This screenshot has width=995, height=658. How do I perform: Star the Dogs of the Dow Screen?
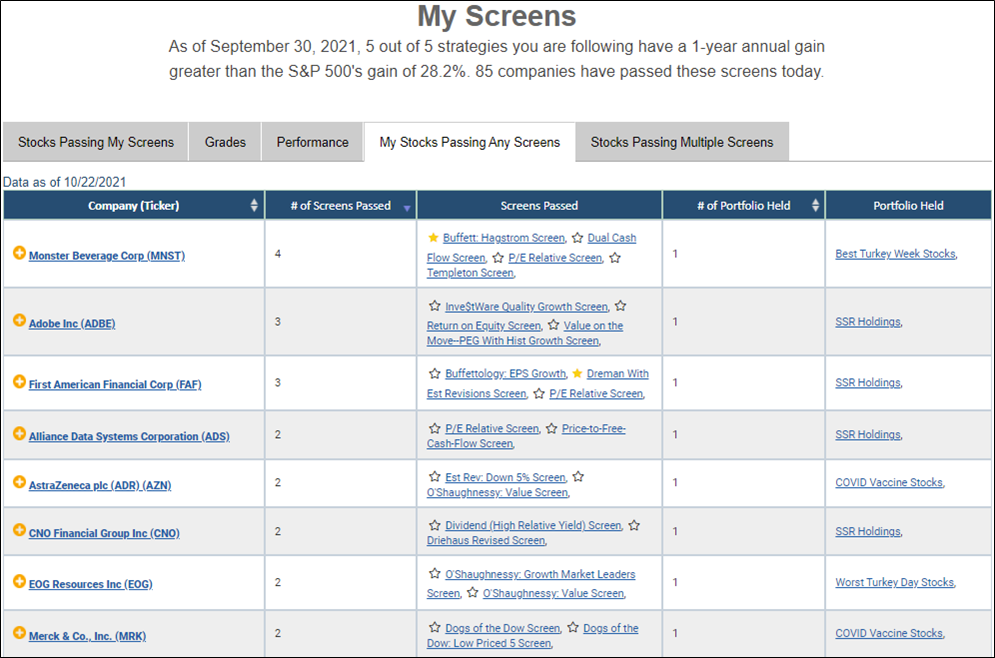pyautogui.click(x=435, y=628)
